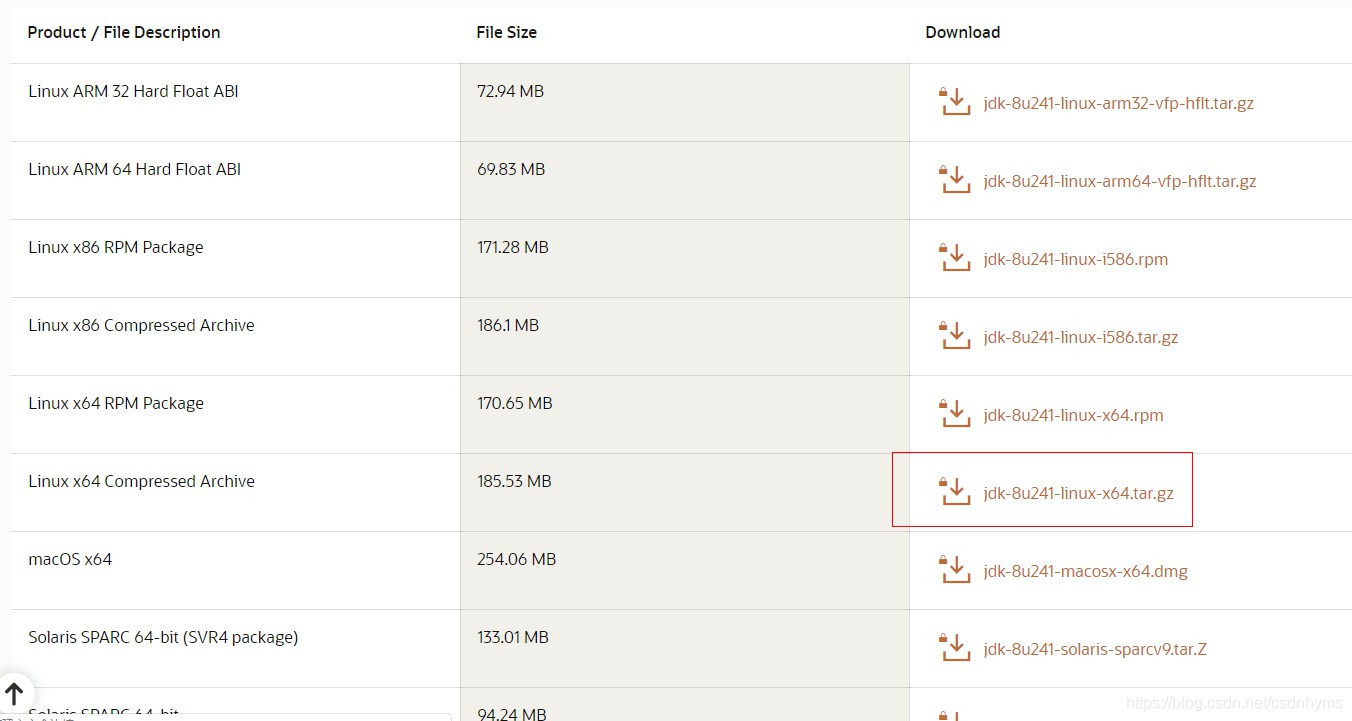Select Solaris SPARC 64-bit (SVR4 package) text
1352x721 pixels.
[x=163, y=637]
